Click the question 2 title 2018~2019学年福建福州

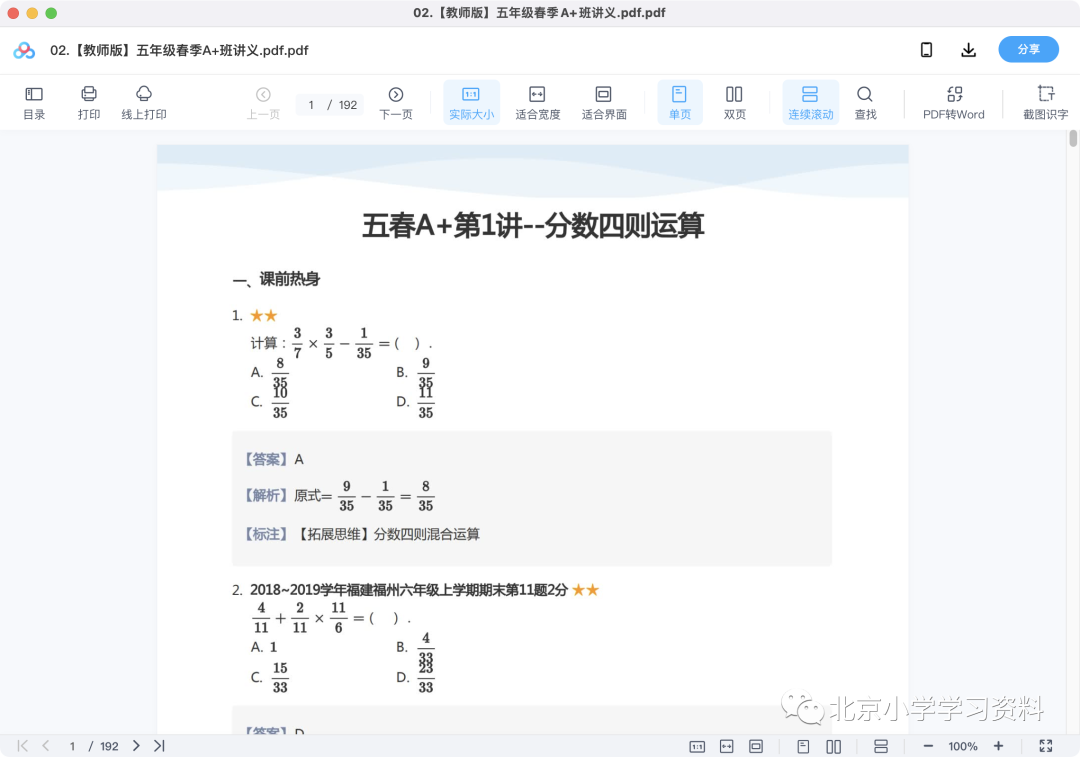[409, 590]
